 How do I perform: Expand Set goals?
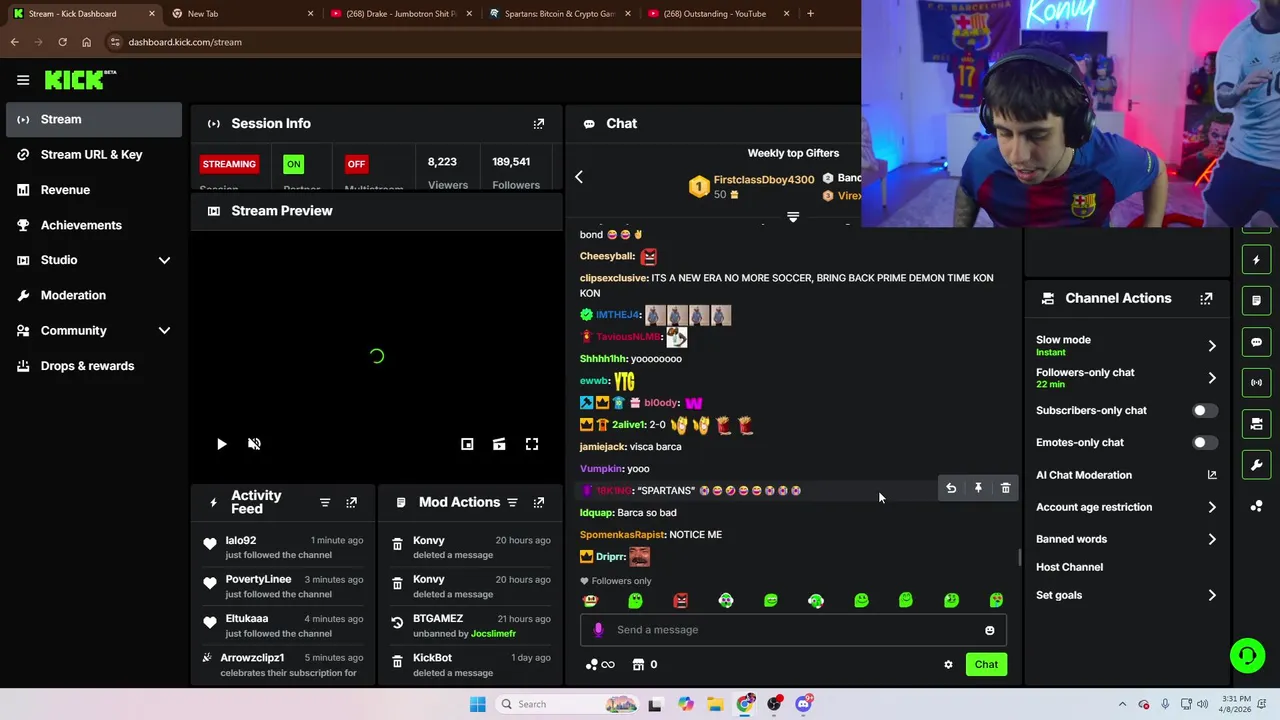tap(1126, 595)
